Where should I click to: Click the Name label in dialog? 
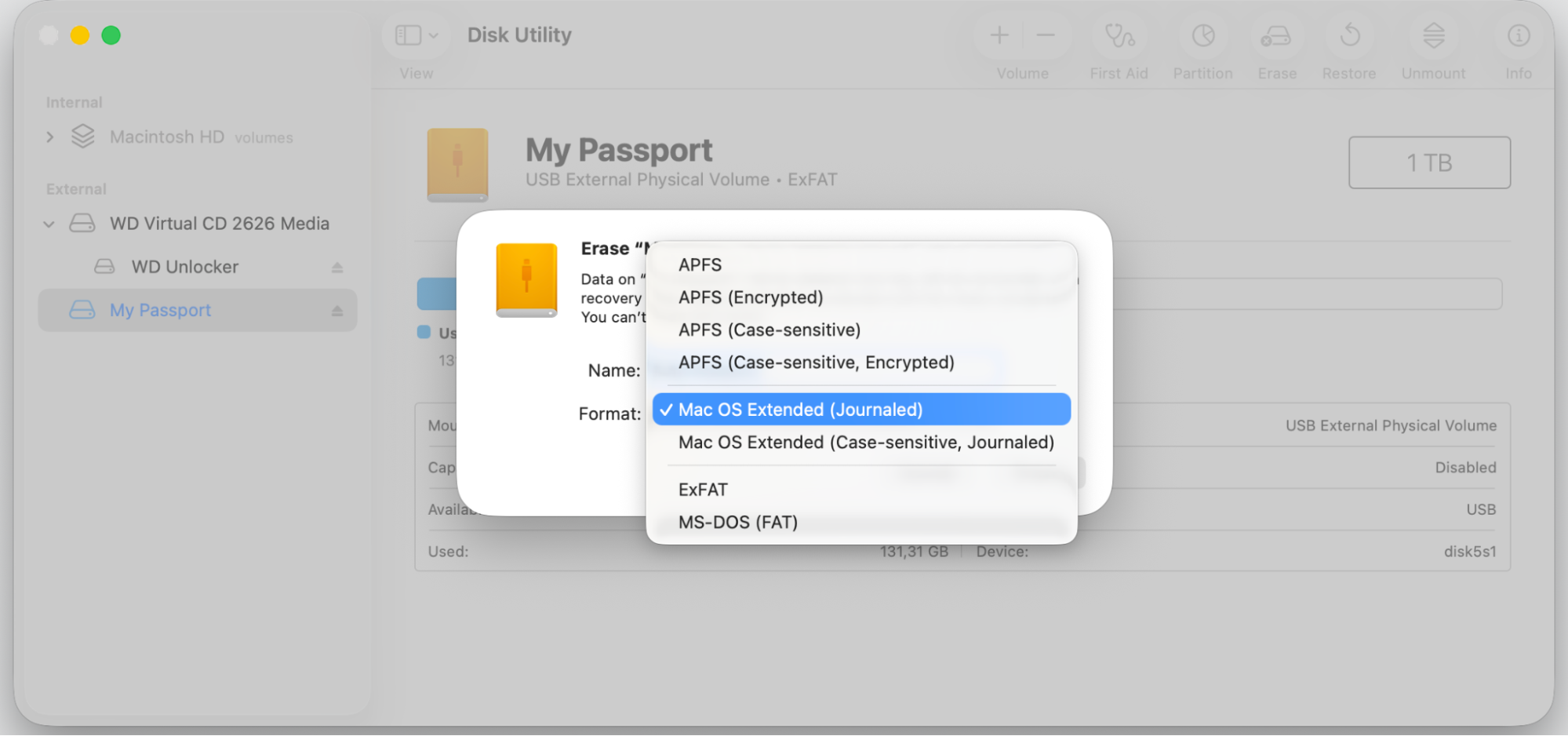click(614, 370)
